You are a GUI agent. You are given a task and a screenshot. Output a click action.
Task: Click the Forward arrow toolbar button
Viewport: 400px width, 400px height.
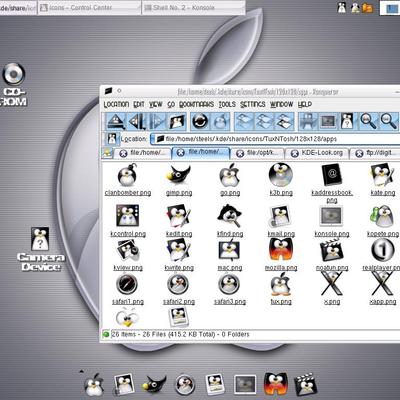click(156, 121)
